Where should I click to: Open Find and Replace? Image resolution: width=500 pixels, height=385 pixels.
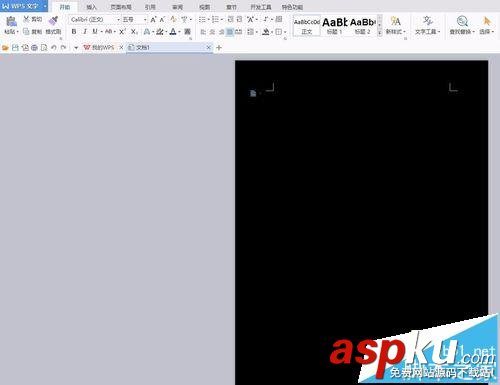point(462,25)
